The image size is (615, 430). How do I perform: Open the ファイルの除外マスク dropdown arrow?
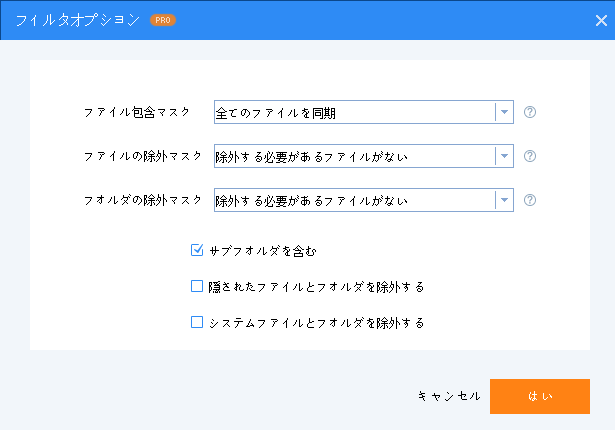click(504, 156)
